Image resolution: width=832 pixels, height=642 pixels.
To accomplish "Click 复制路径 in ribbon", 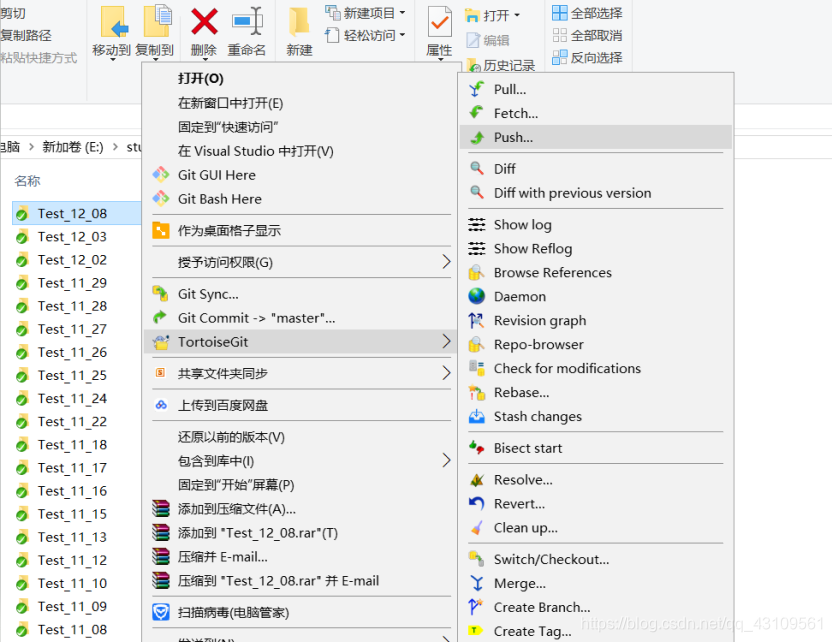I will tap(26, 36).
